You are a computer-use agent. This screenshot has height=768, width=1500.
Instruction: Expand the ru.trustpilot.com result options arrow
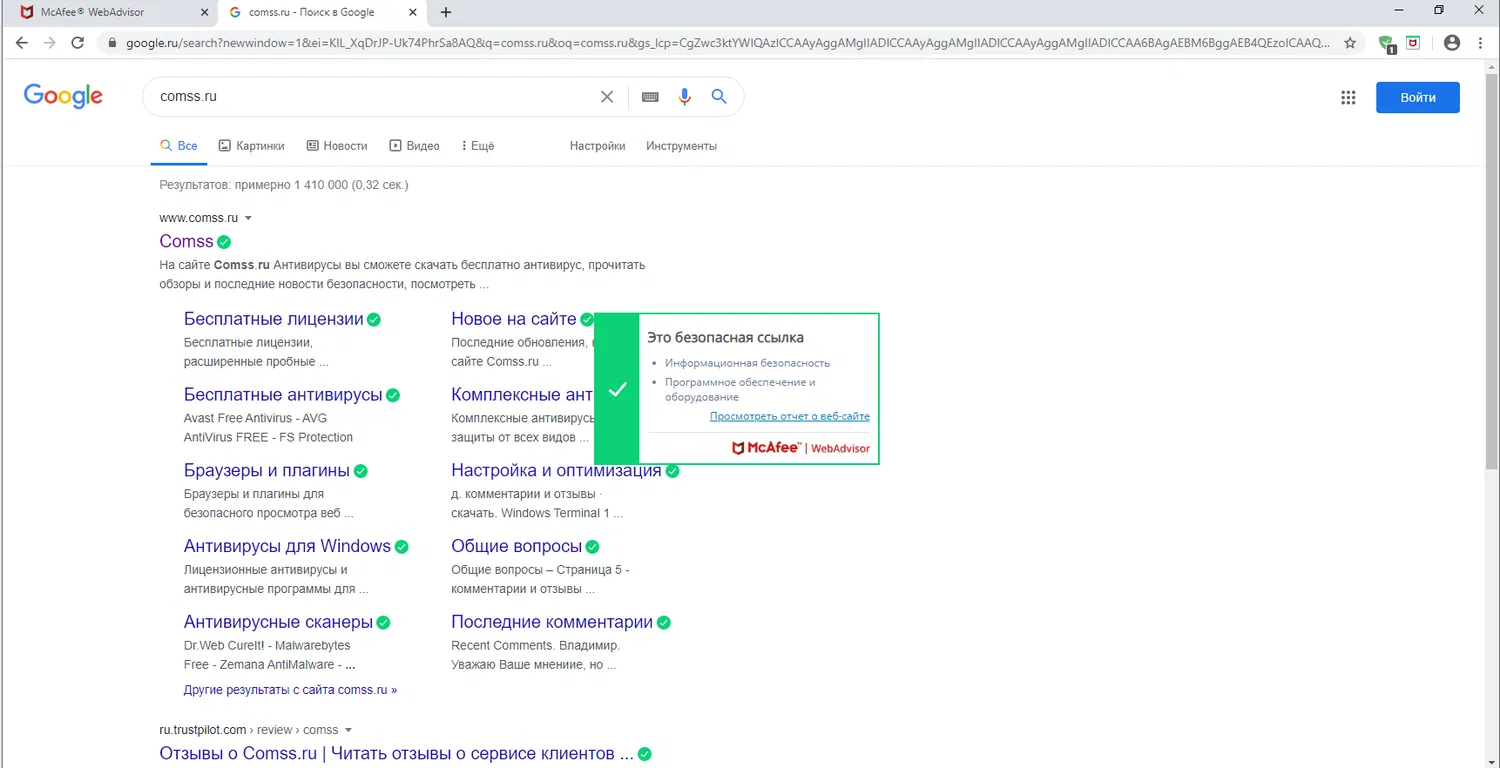click(x=348, y=730)
